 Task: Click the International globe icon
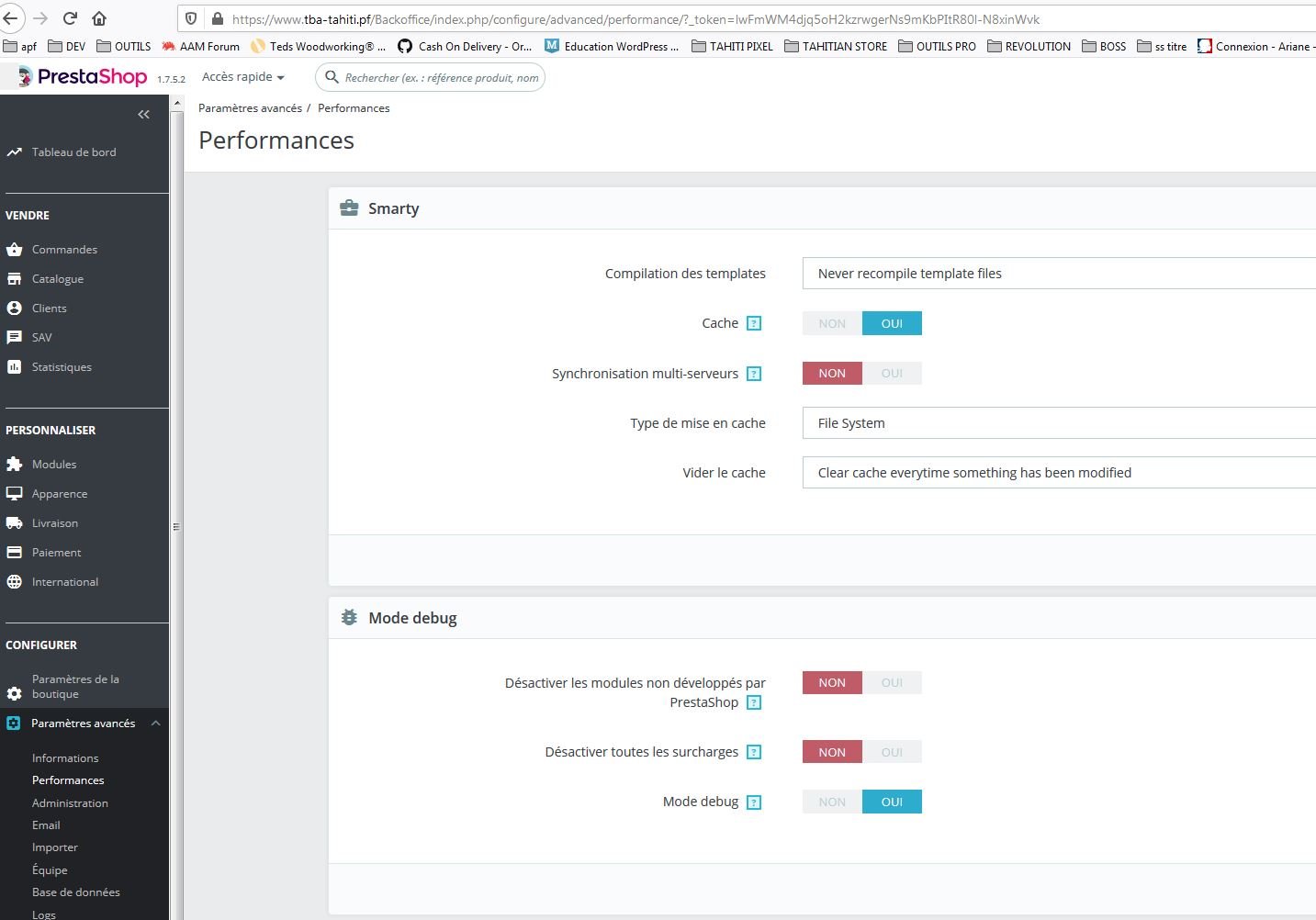tap(14, 582)
